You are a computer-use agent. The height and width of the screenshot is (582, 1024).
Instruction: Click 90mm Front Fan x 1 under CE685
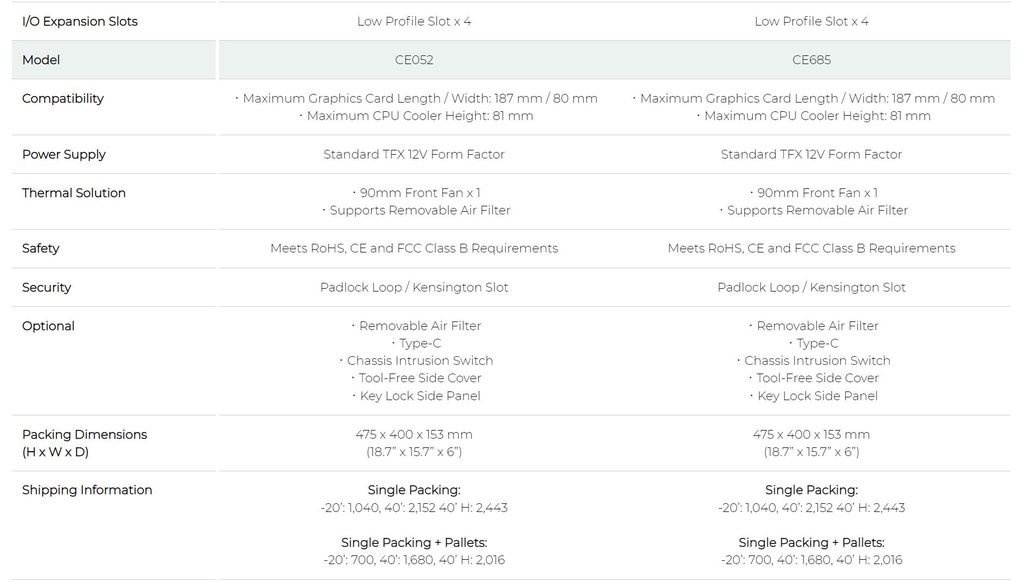click(817, 193)
